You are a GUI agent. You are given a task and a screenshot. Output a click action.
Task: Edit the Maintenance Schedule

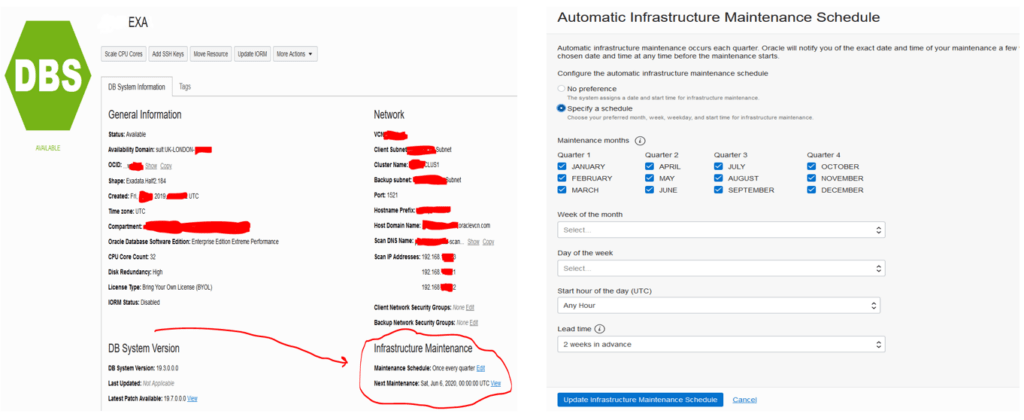pos(481,368)
